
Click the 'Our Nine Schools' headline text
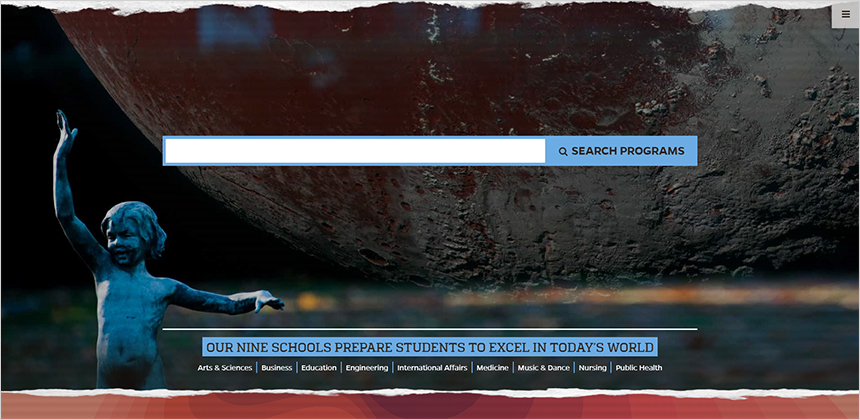tap(430, 347)
